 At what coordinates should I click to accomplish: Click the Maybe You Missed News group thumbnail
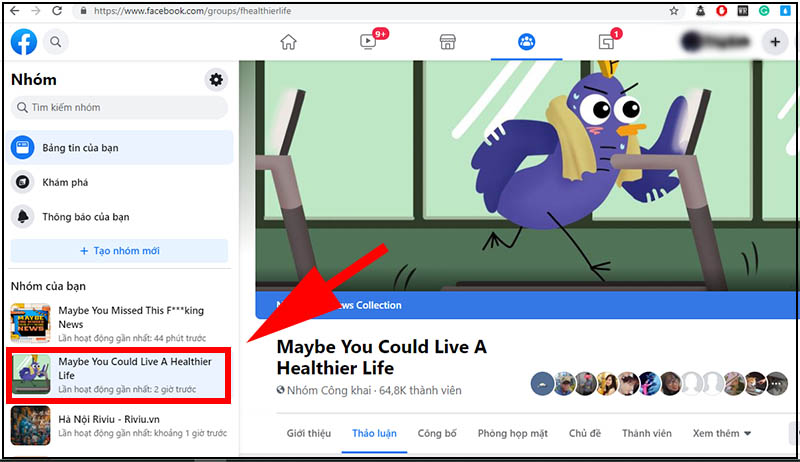(x=31, y=323)
